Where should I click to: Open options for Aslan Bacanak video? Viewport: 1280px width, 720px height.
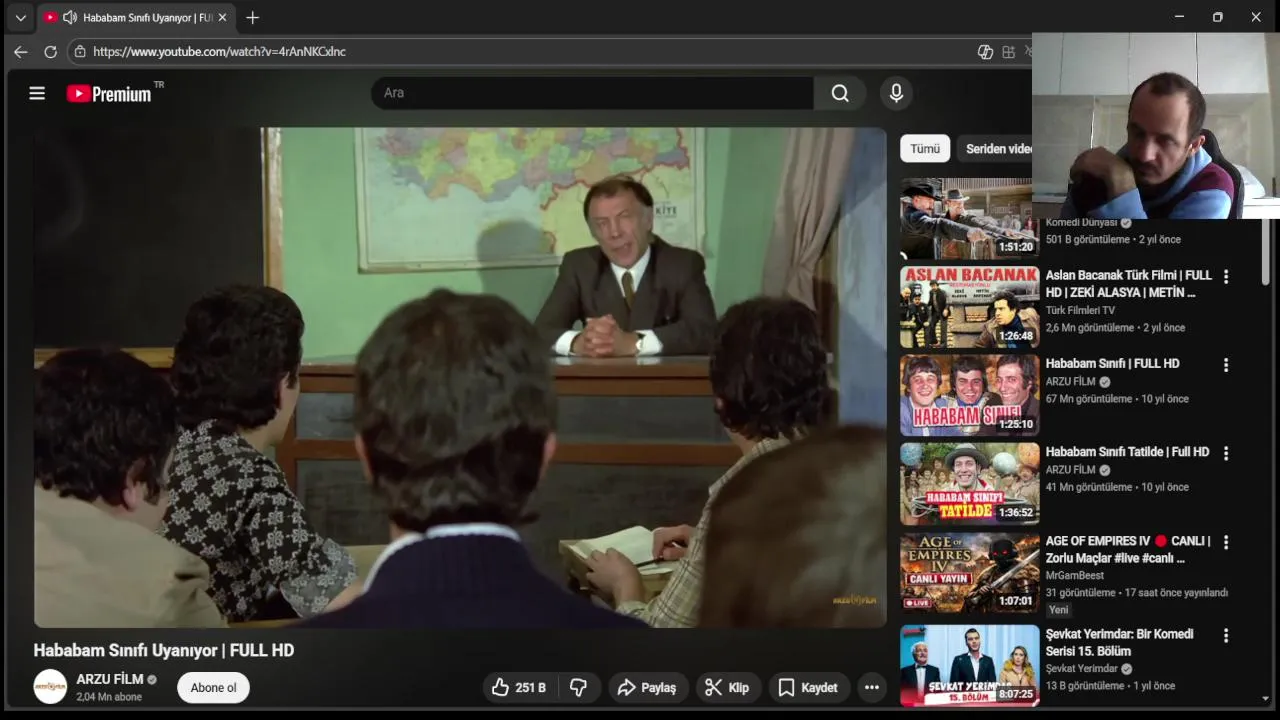pos(1226,277)
